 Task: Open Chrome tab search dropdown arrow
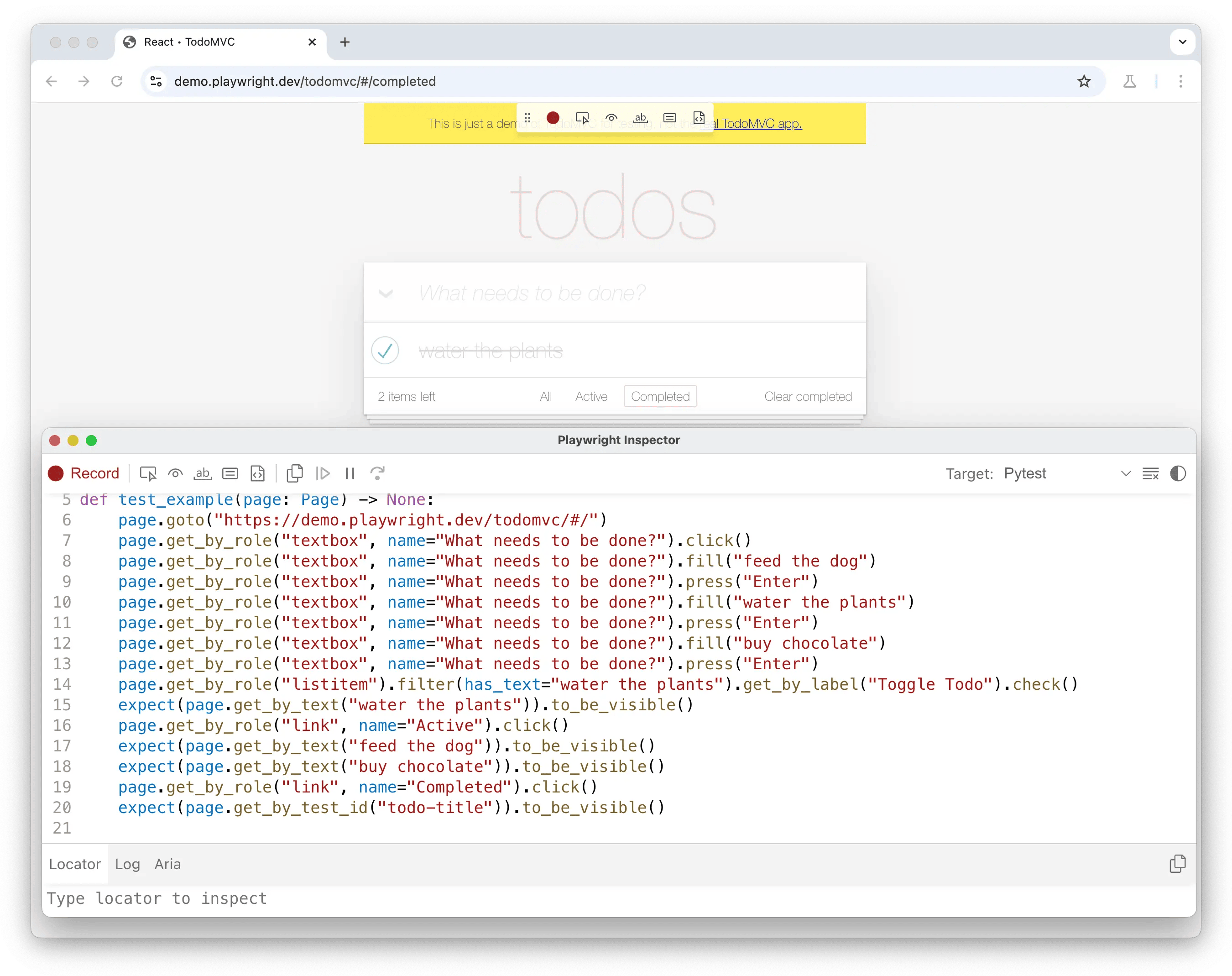[x=1182, y=42]
